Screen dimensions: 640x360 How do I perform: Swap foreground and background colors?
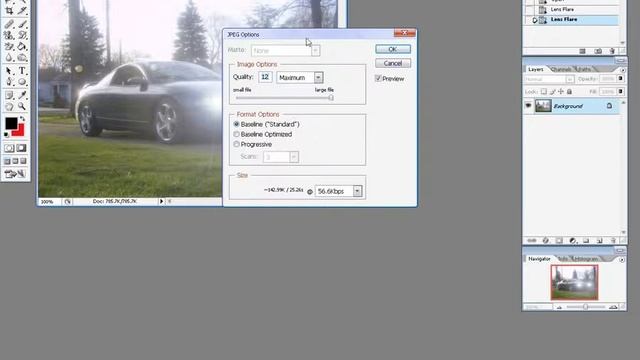pyautogui.click(x=22, y=119)
